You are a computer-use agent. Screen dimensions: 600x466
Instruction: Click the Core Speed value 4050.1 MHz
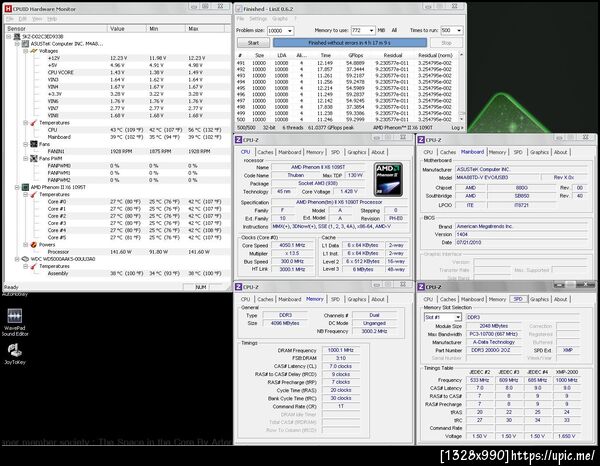coord(292,245)
